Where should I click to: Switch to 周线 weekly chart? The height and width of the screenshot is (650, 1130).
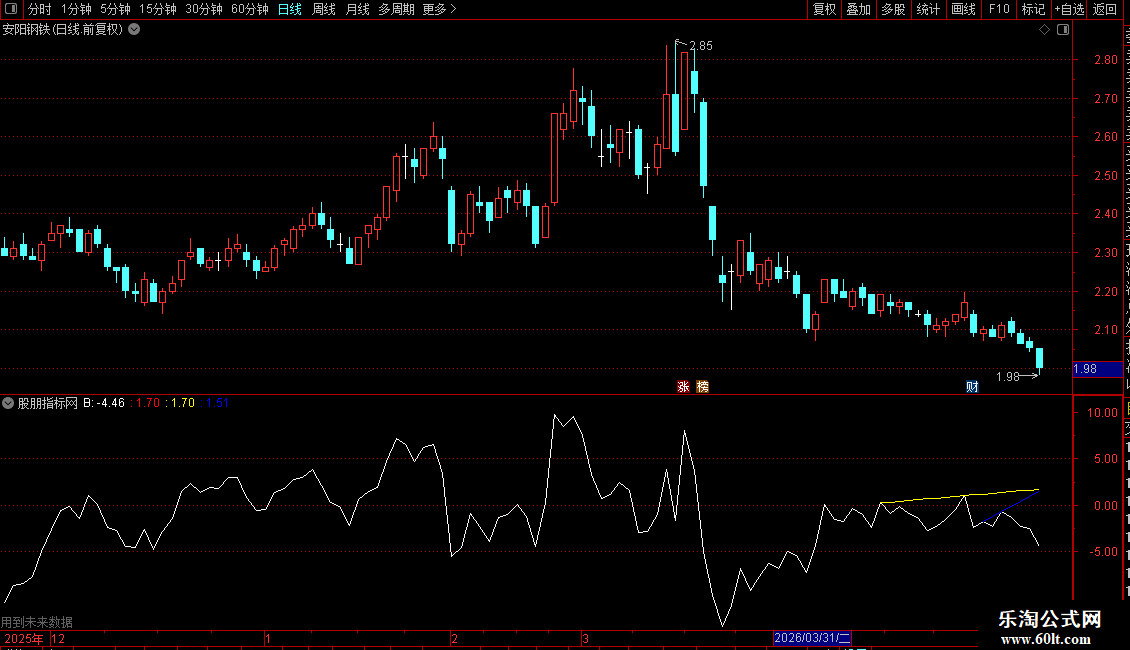(324, 9)
